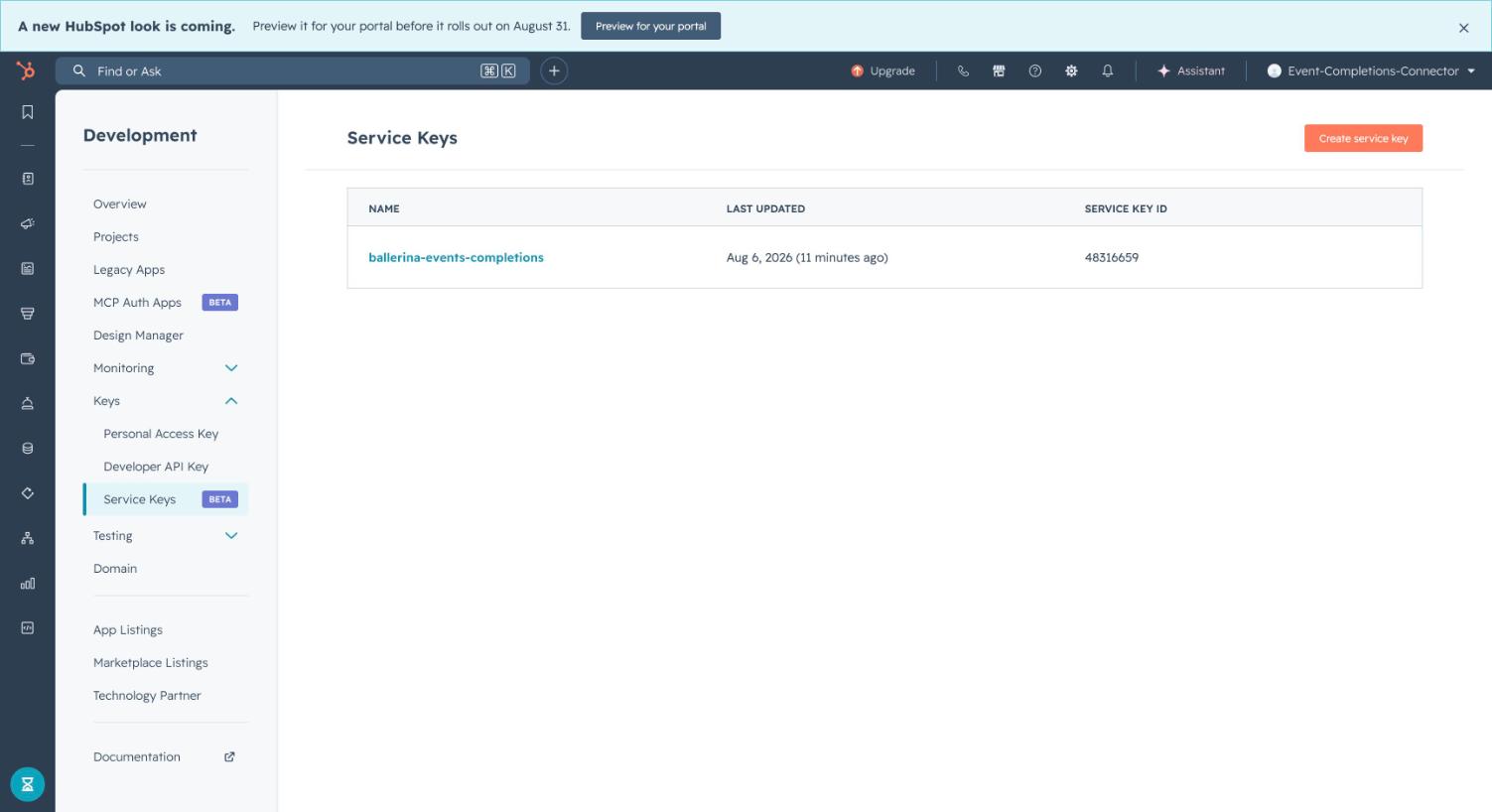
Task: Open the settings gear icon
Action: pos(1071,71)
